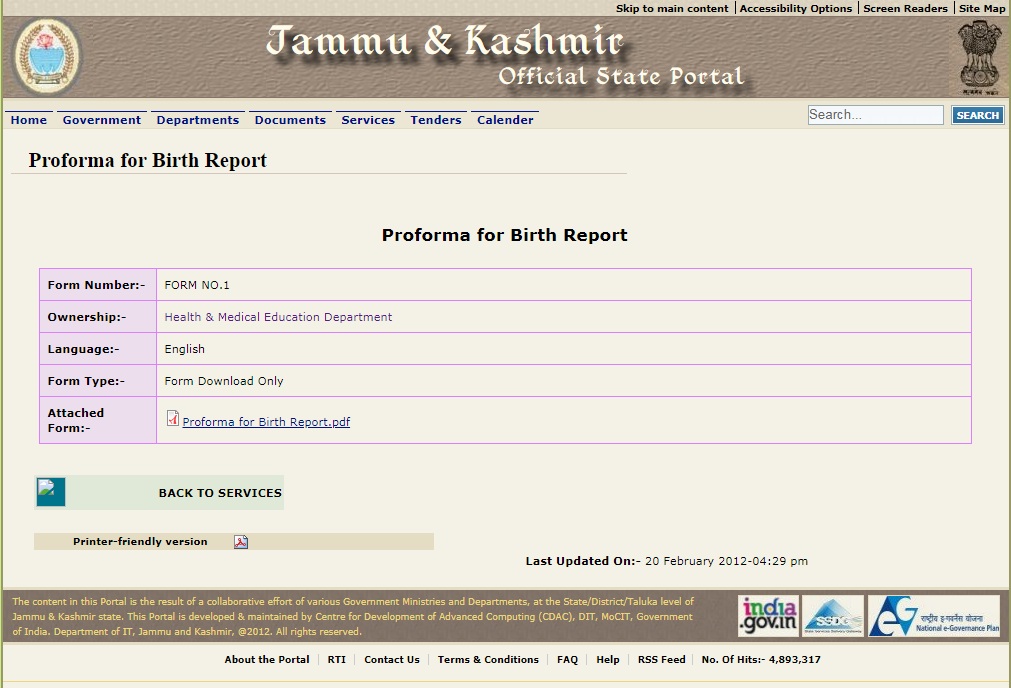Open the india.gov.in portal logo
The height and width of the screenshot is (688, 1011).
tap(768, 615)
